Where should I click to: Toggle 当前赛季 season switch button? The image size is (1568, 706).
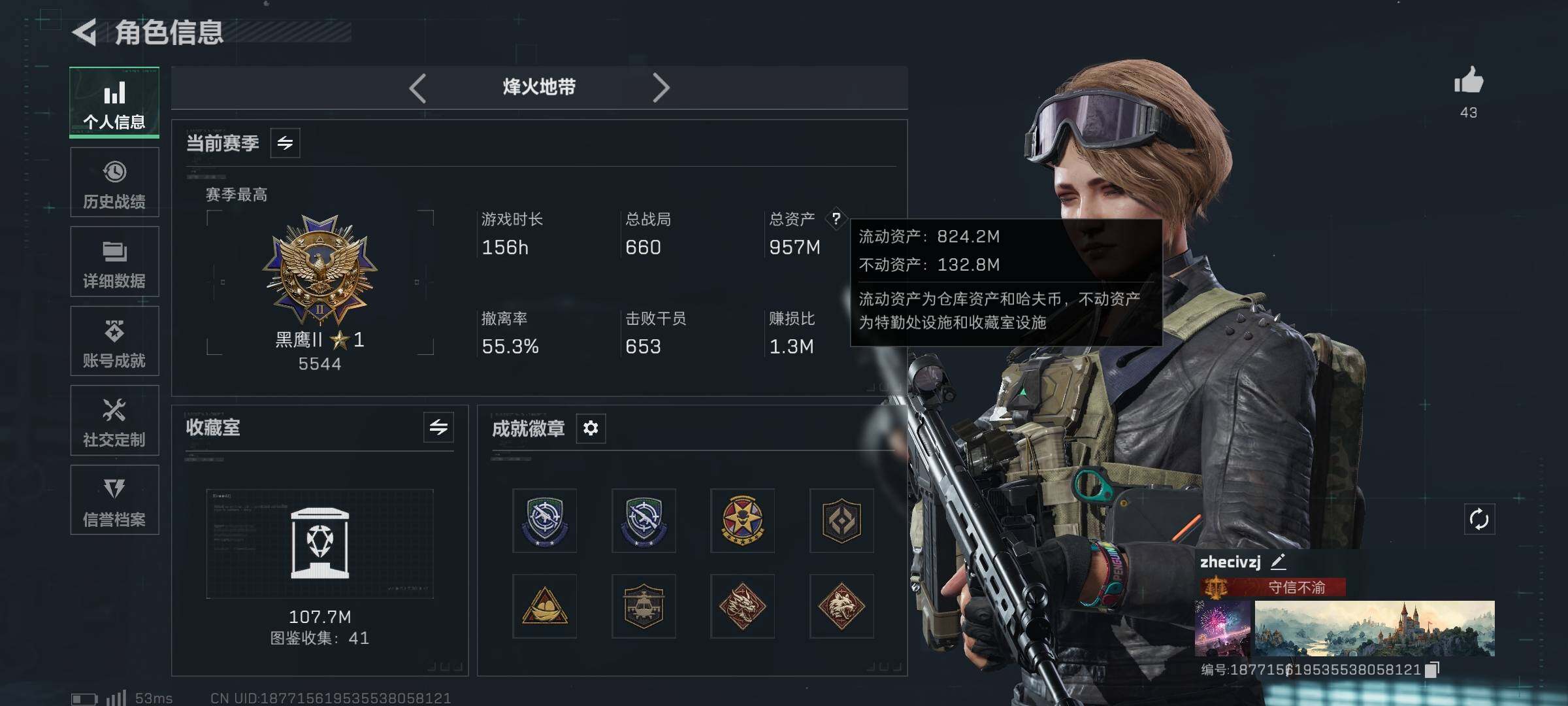click(285, 143)
